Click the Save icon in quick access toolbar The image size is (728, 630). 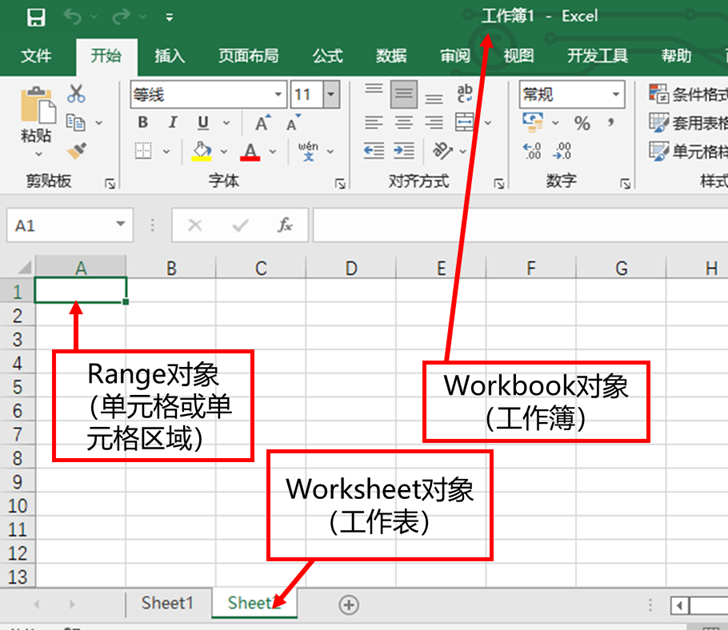pos(36,18)
